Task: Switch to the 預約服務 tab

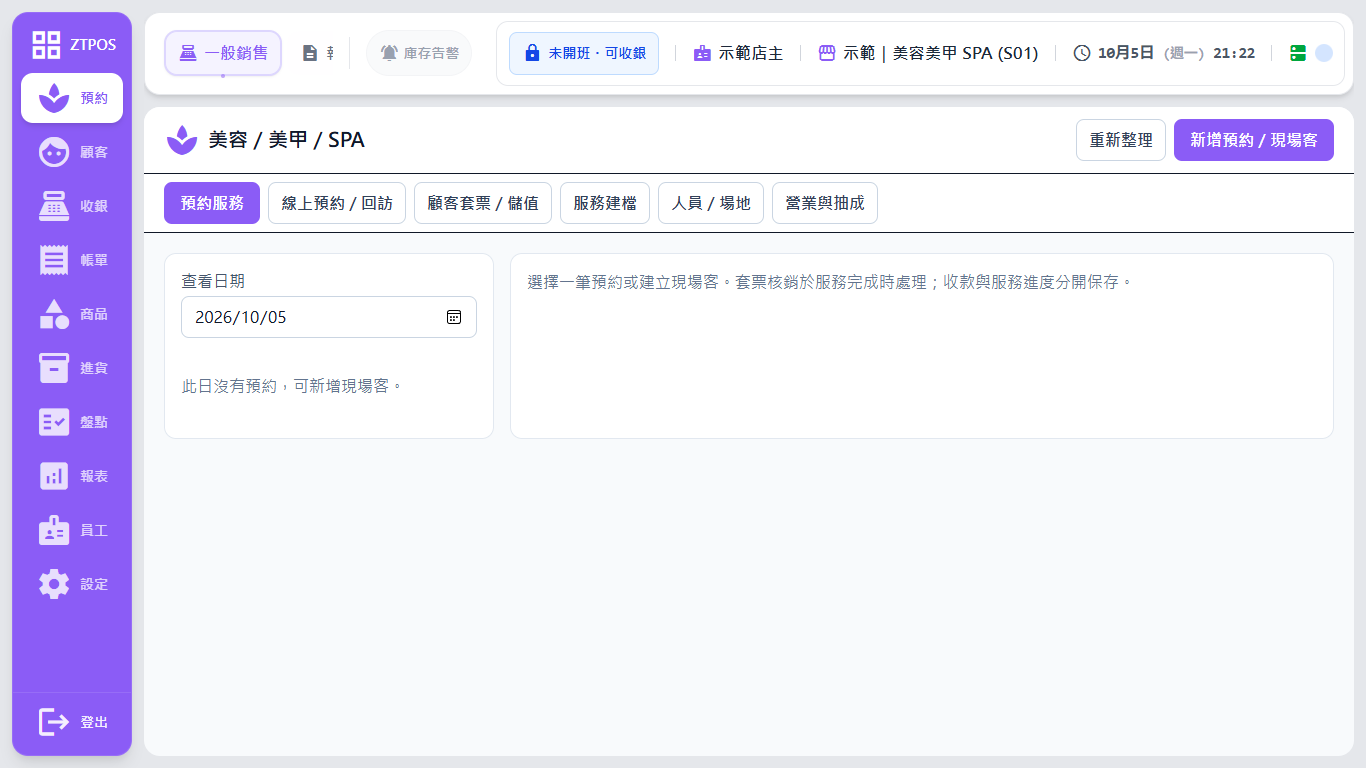Action: point(212,203)
